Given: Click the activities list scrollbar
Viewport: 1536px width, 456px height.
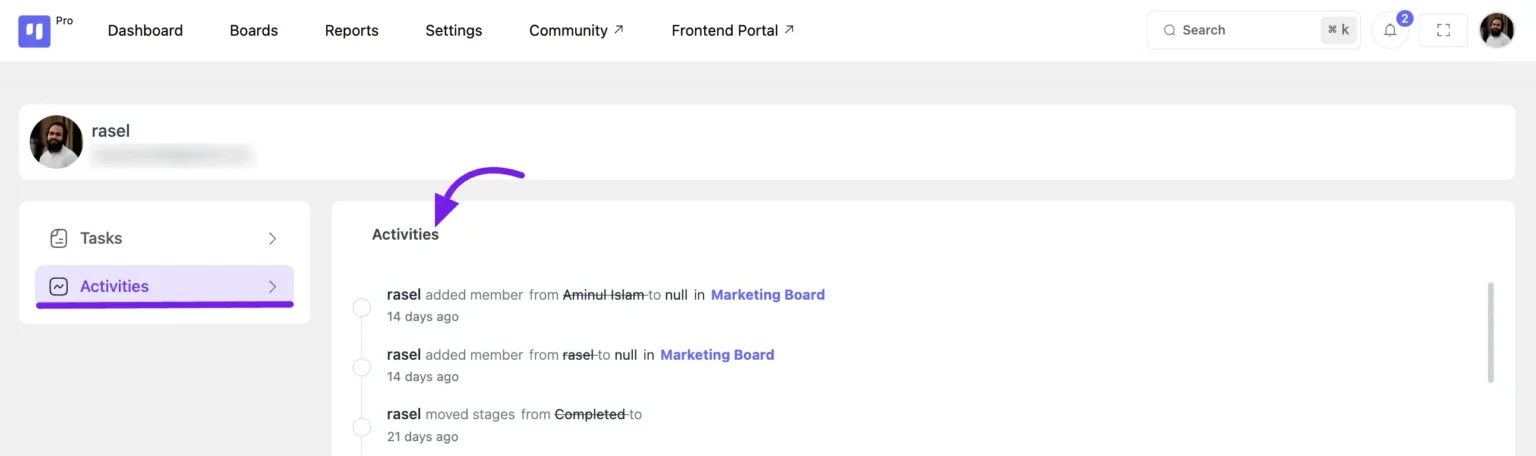Looking at the screenshot, I should pyautogui.click(x=1490, y=332).
